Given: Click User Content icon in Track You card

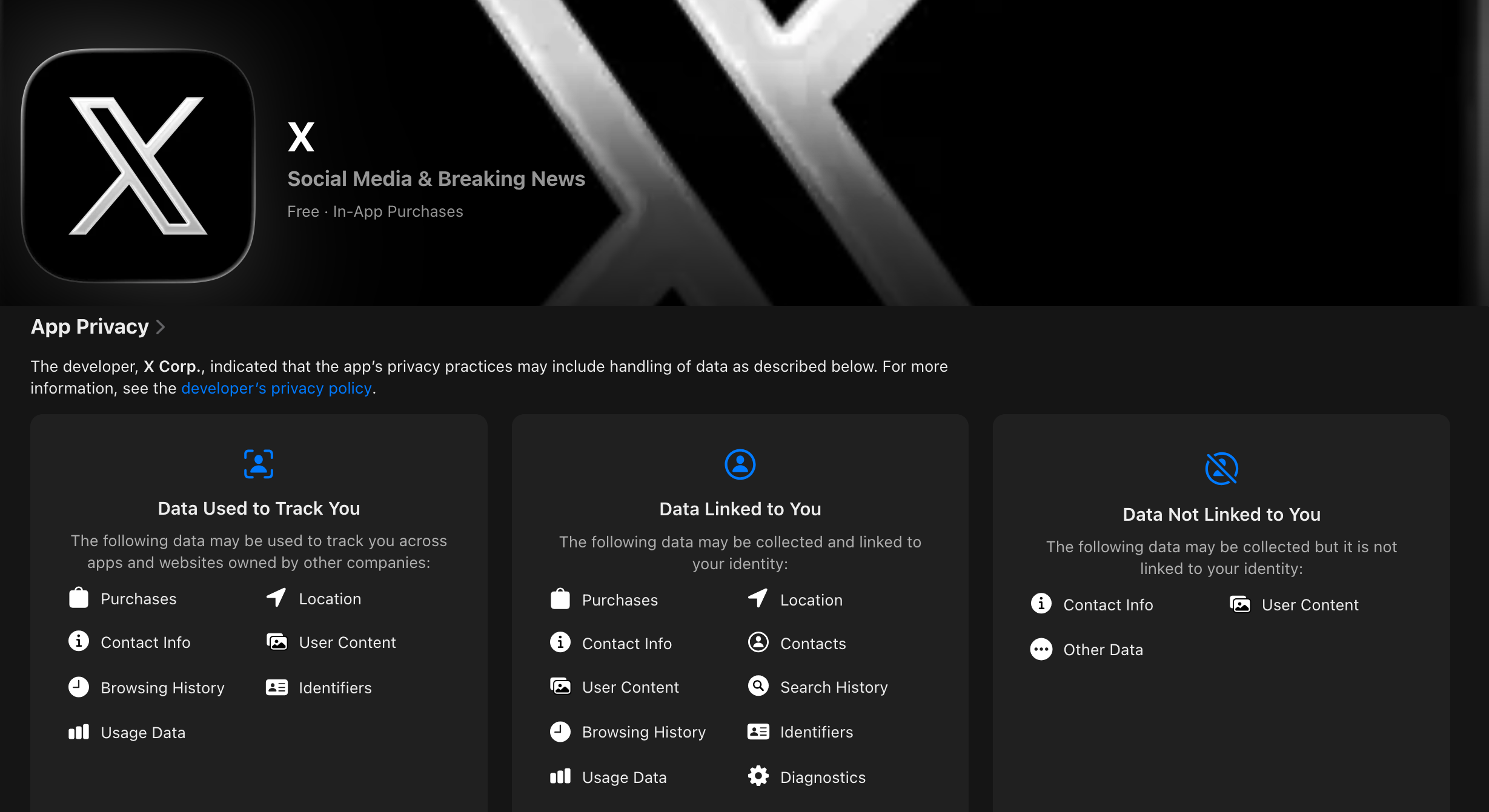Looking at the screenshot, I should tap(277, 641).
